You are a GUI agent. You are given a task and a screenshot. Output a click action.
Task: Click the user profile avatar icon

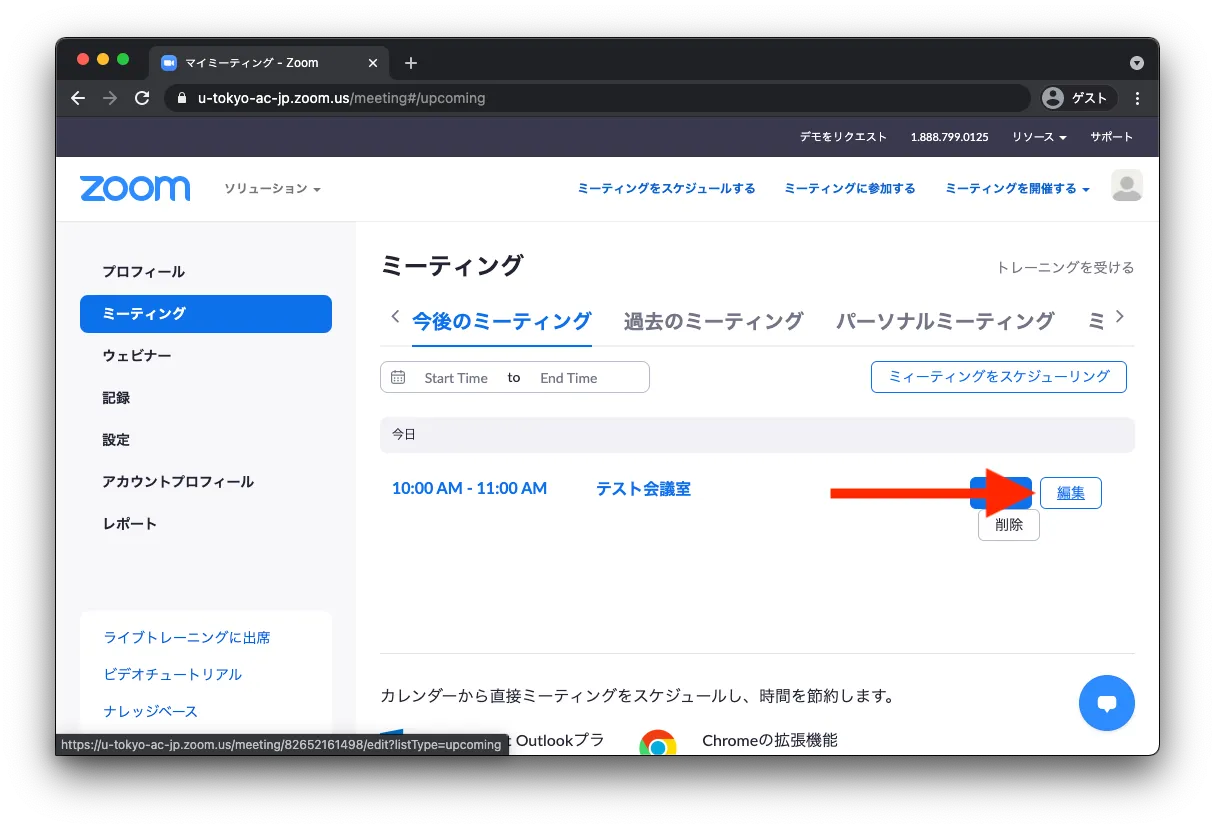pos(1127,186)
